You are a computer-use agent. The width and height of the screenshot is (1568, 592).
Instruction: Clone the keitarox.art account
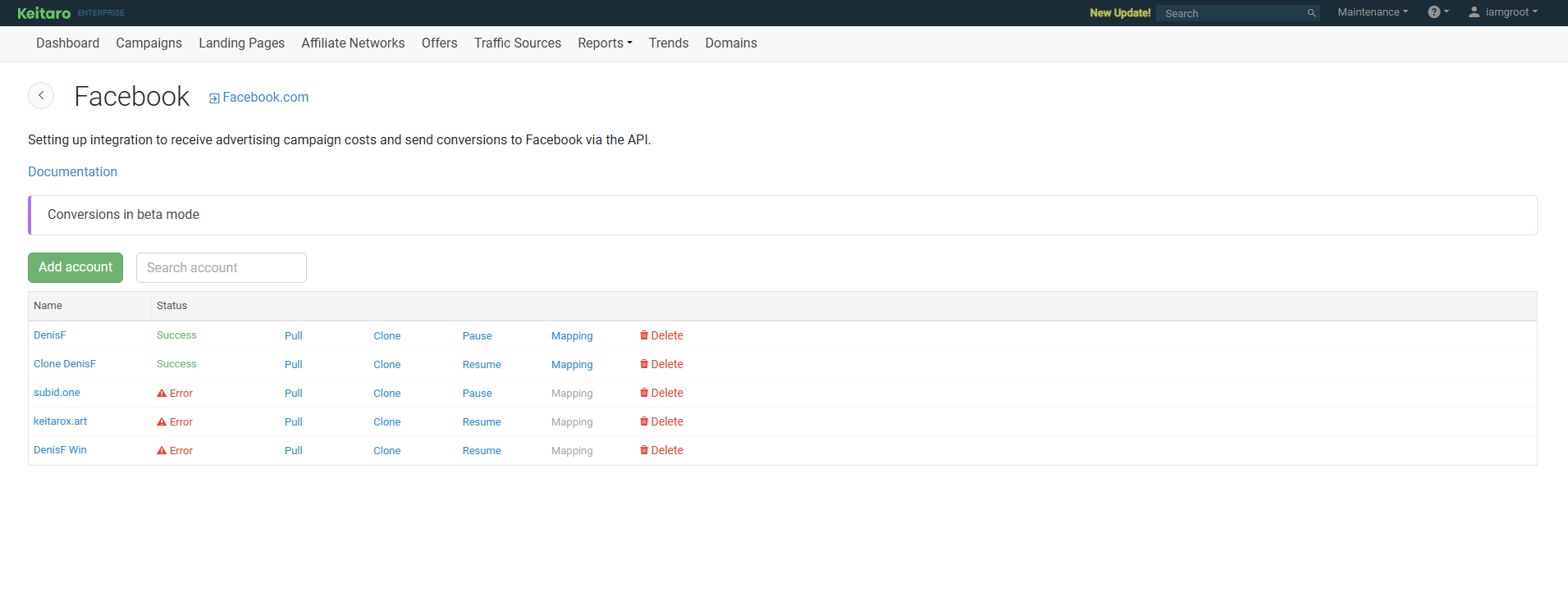(x=386, y=422)
